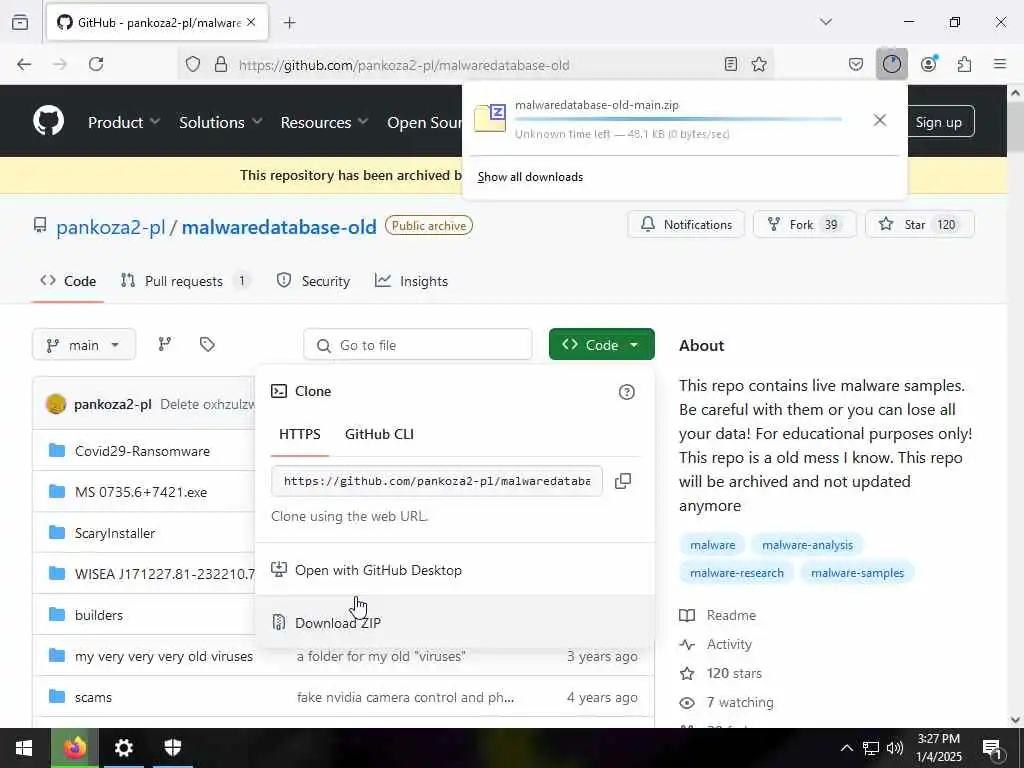
Task: Toggle Reader view icon in address bar
Action: [731, 64]
